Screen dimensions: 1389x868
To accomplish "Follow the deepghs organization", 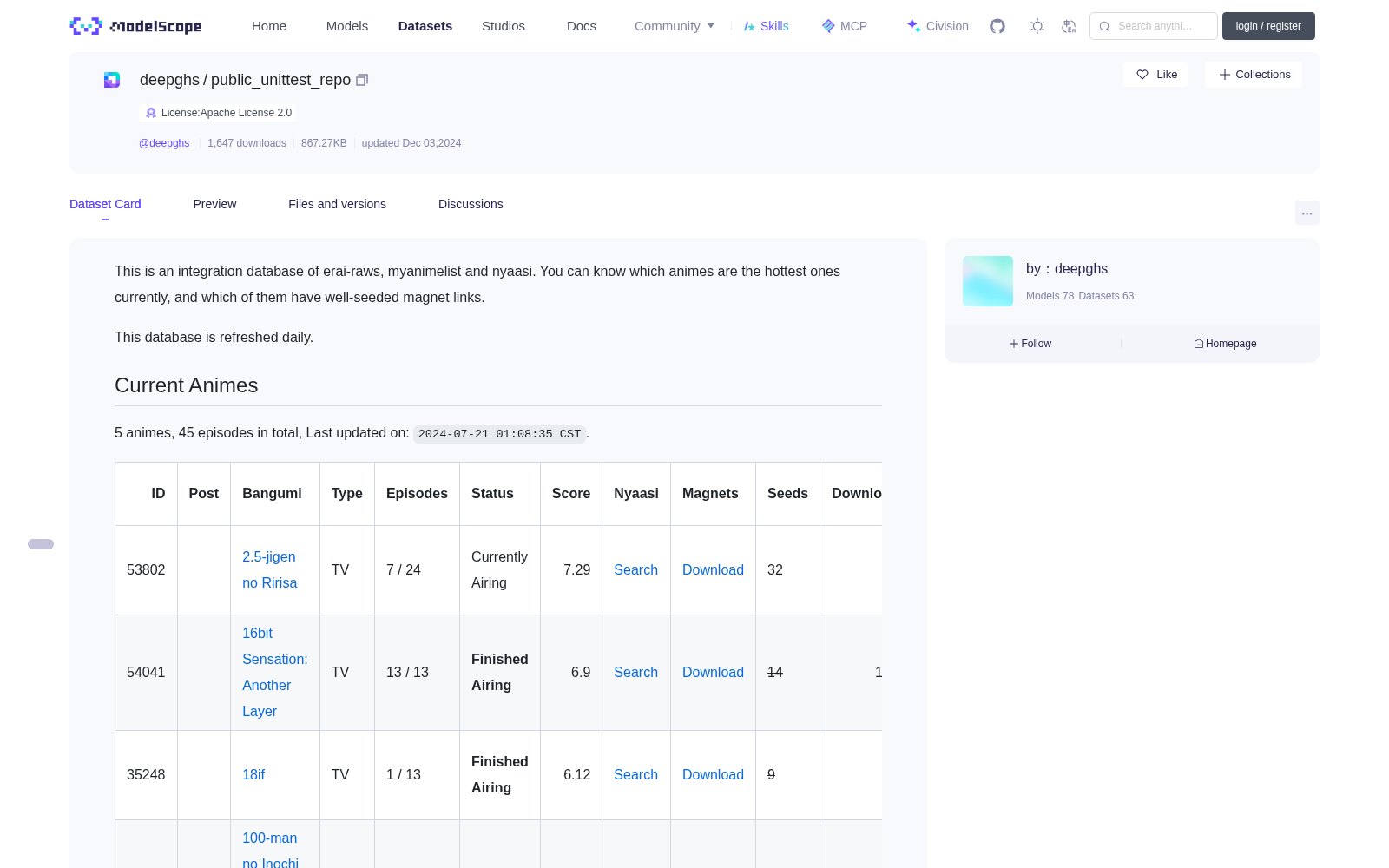I will pyautogui.click(x=1030, y=344).
